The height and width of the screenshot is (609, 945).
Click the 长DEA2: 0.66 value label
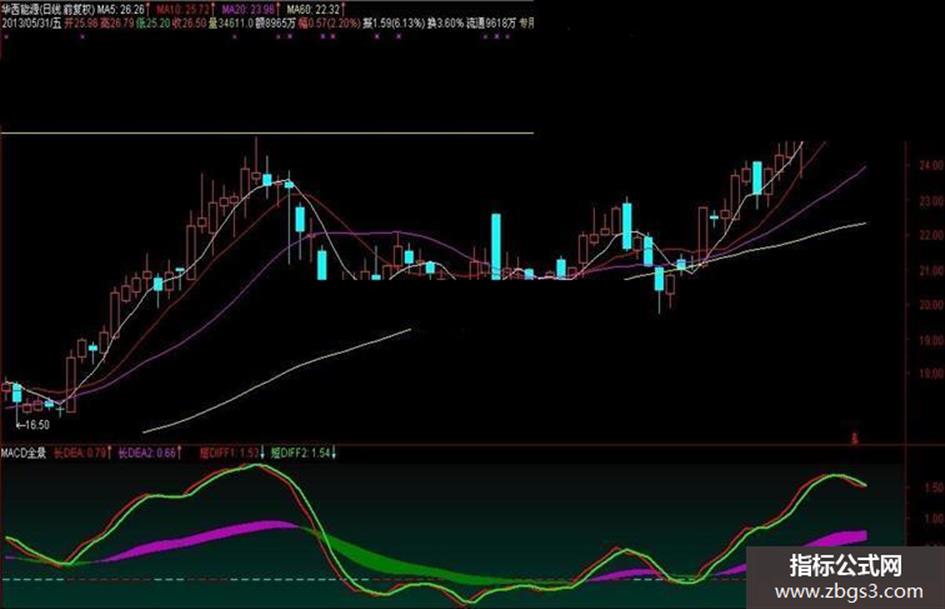(148, 453)
